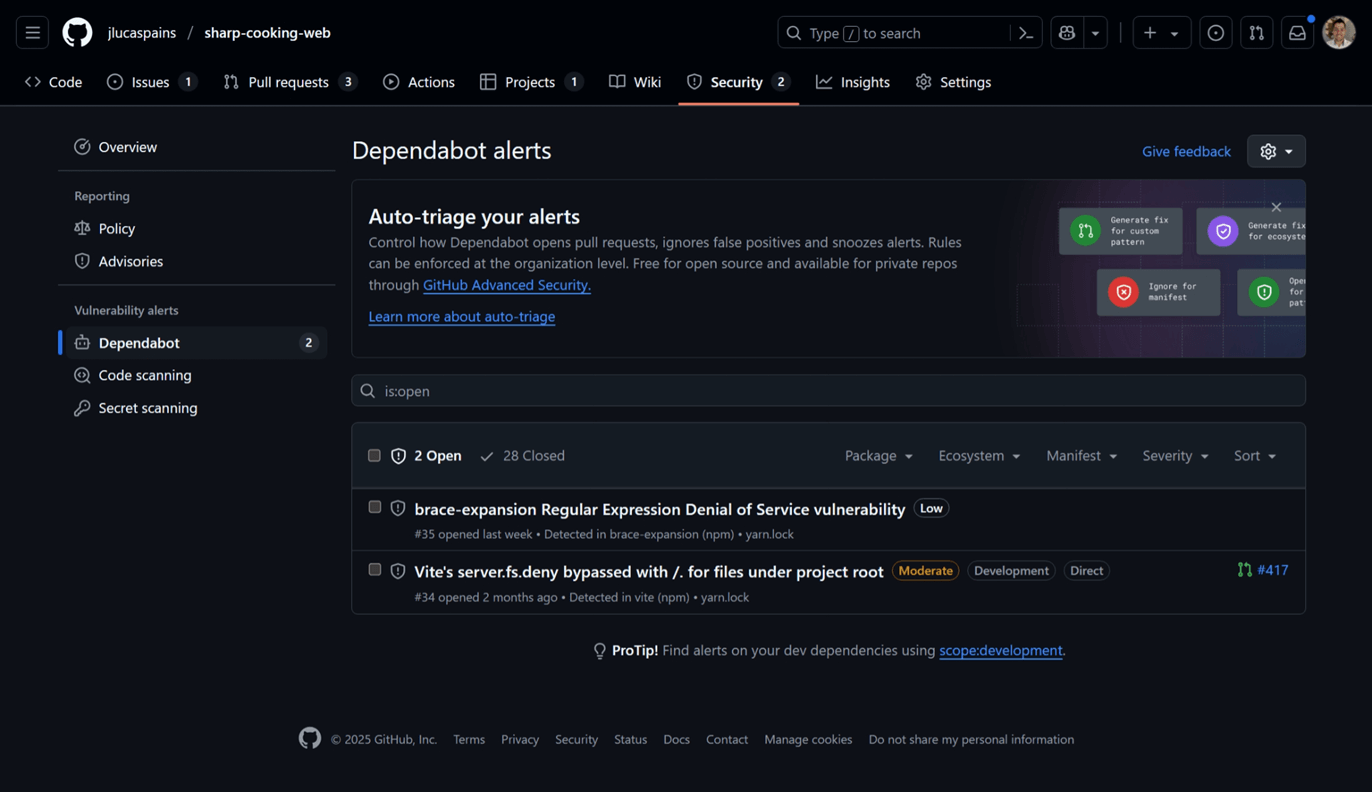Click the Low severity label
1372x792 pixels.
931,509
